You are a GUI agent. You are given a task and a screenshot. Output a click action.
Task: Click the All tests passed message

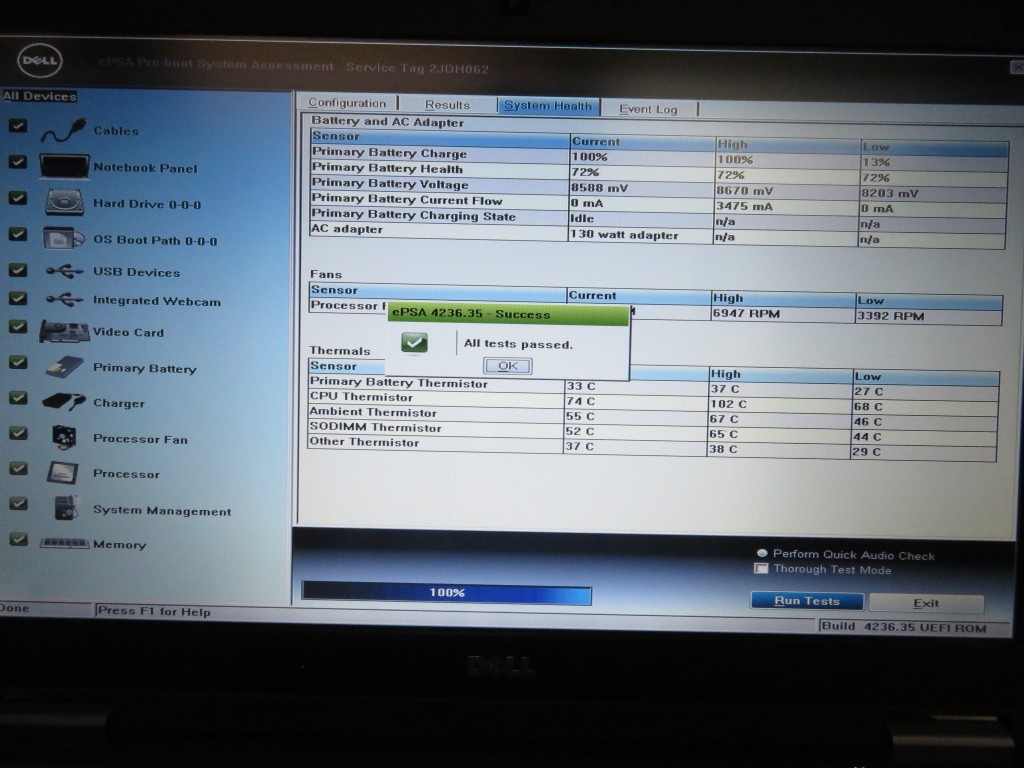pyautogui.click(x=518, y=344)
